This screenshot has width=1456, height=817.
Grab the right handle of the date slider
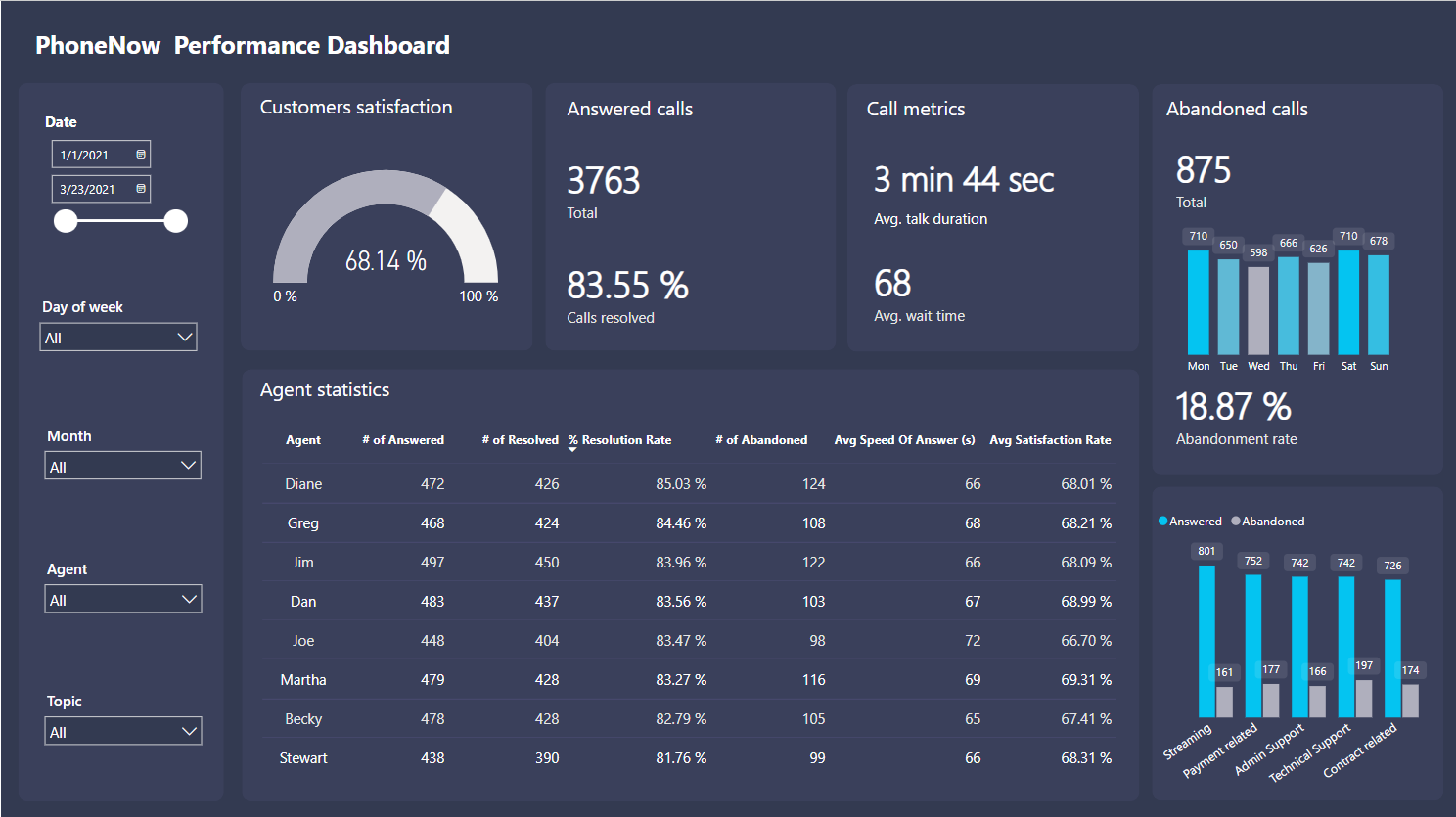[176, 221]
